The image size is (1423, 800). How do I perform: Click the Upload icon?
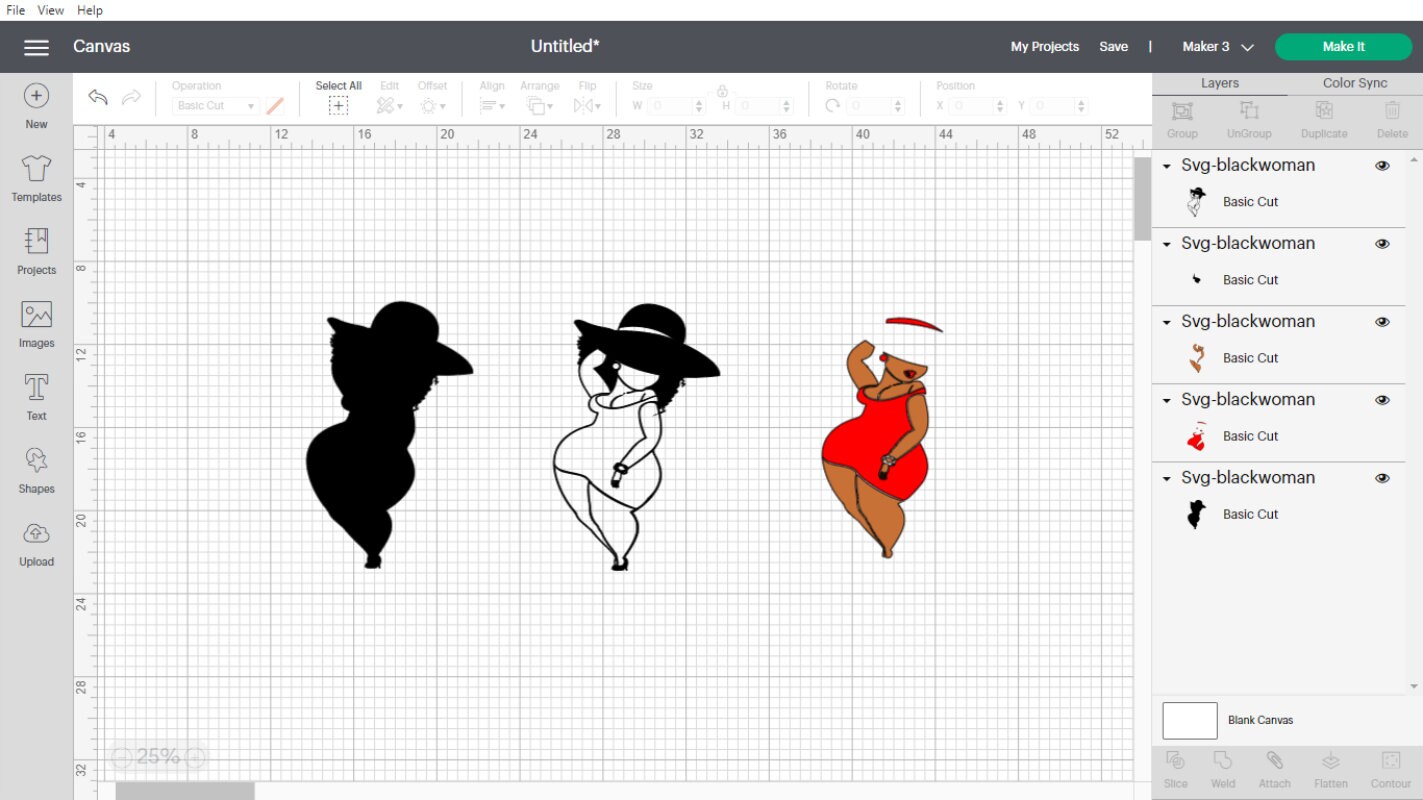coord(36,541)
